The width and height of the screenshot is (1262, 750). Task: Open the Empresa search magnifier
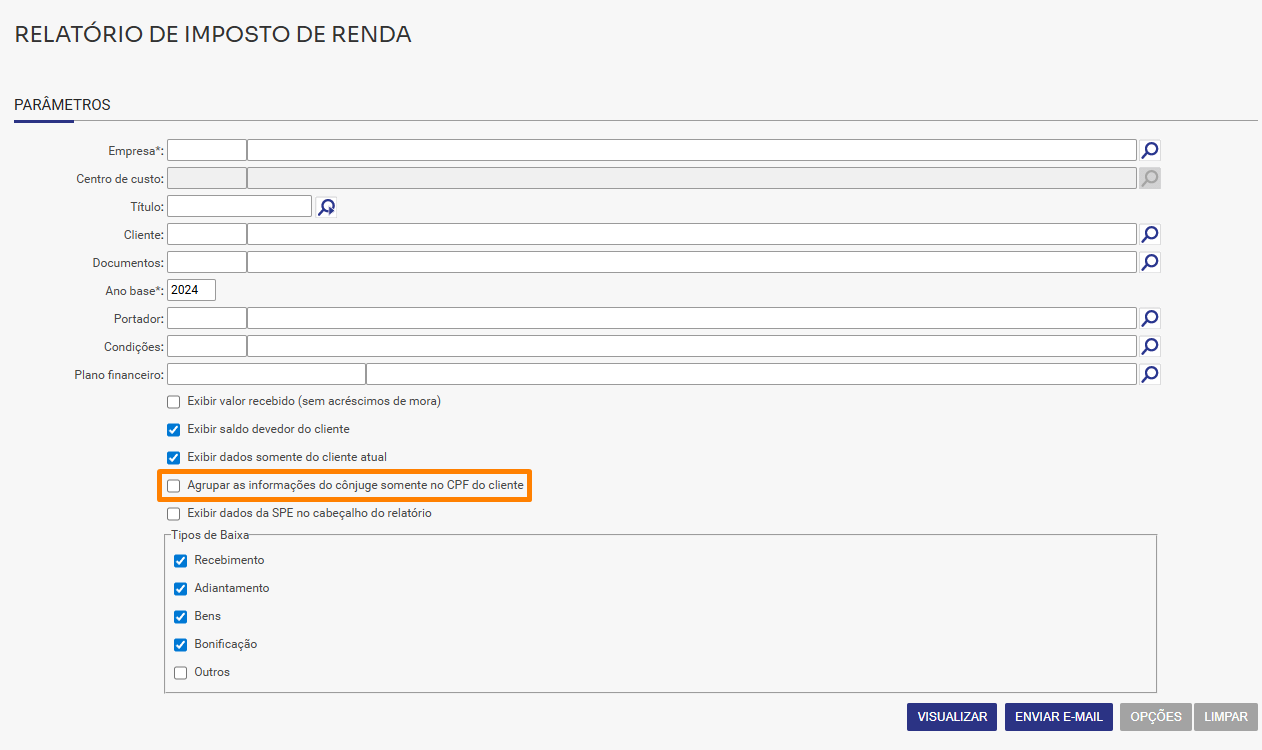click(x=1150, y=150)
